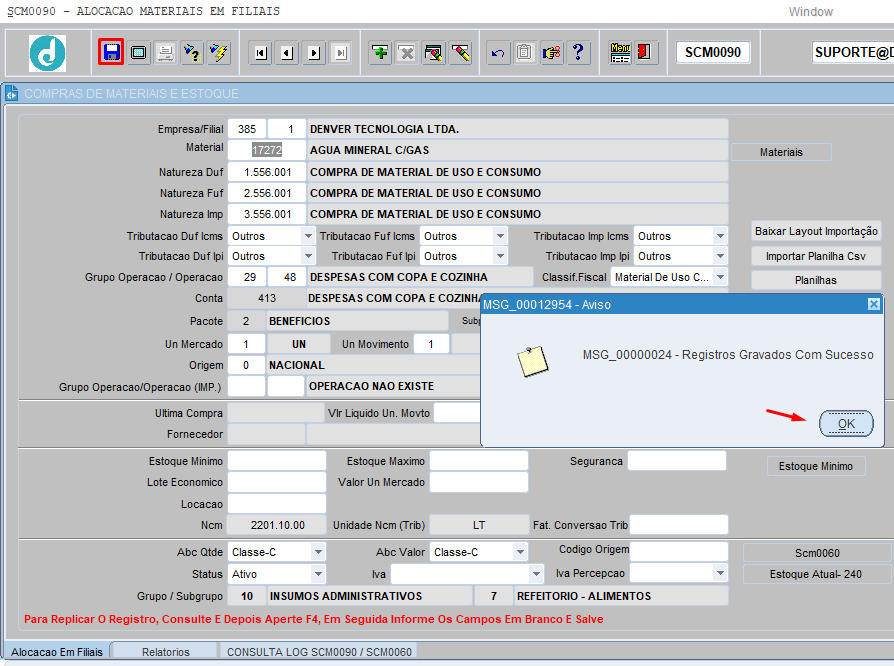Open the Menu toolbar icon
The width and height of the screenshot is (894, 666).
620,53
